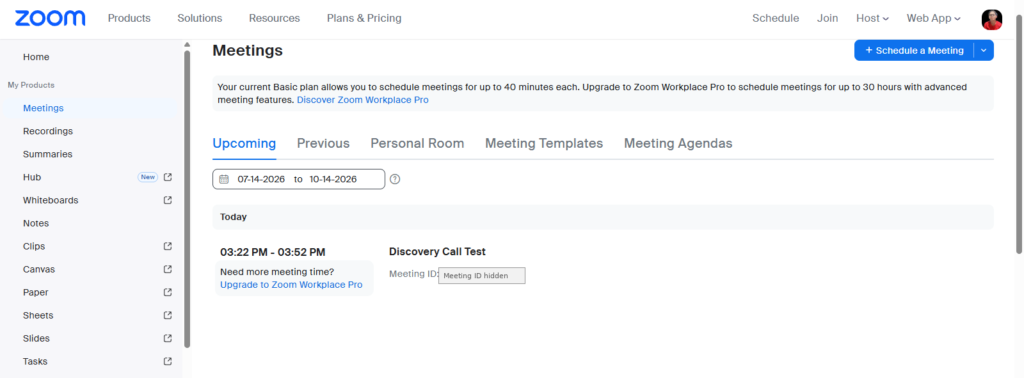Click the calendar icon in date range
This screenshot has height=378, width=1024.
(224, 179)
